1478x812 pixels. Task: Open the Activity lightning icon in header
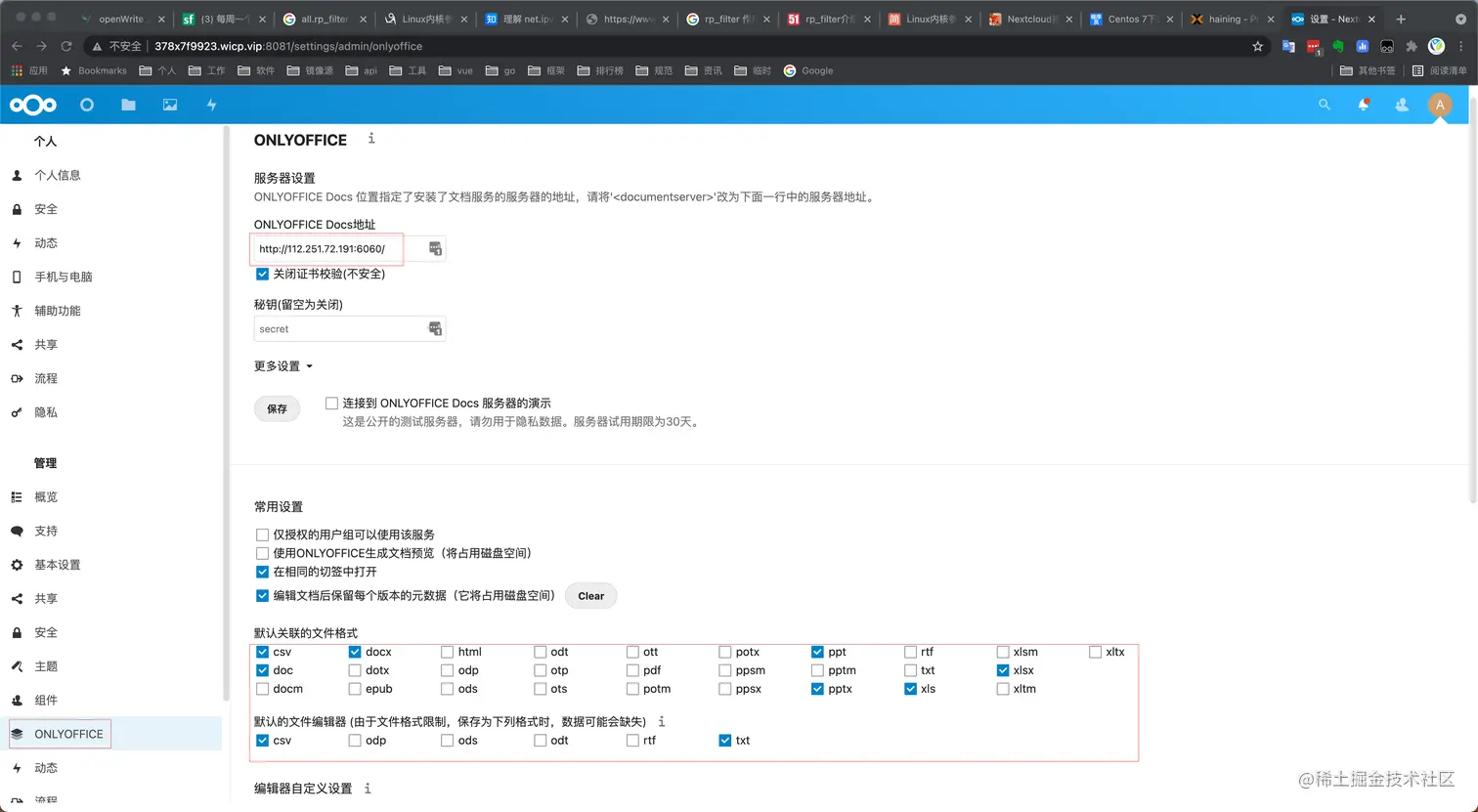[x=211, y=105]
